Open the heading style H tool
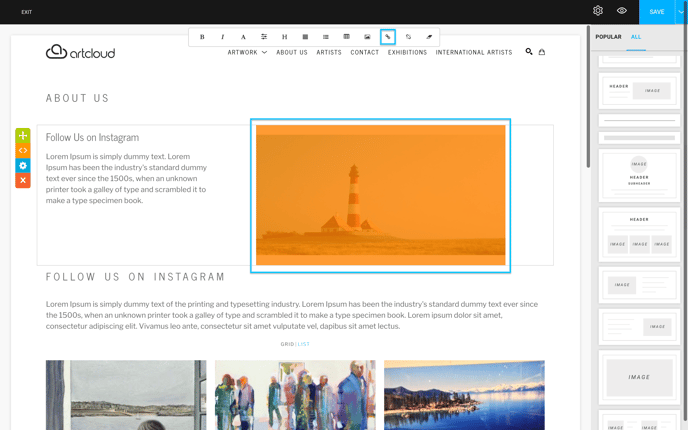 point(284,37)
